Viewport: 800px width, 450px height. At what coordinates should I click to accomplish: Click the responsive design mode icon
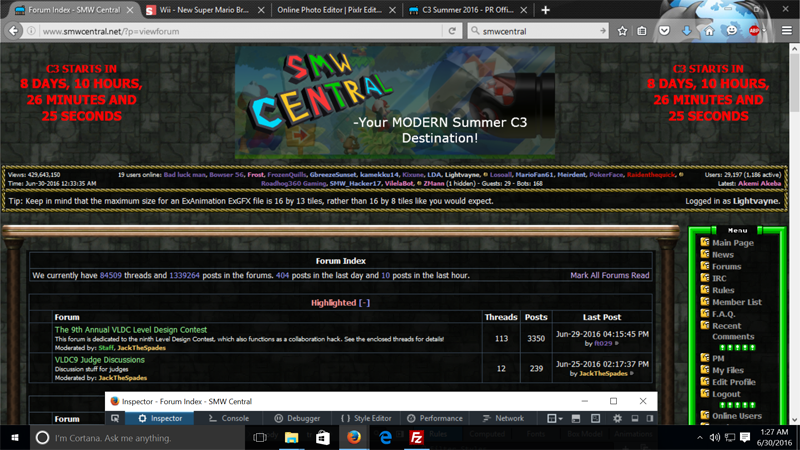click(595, 418)
